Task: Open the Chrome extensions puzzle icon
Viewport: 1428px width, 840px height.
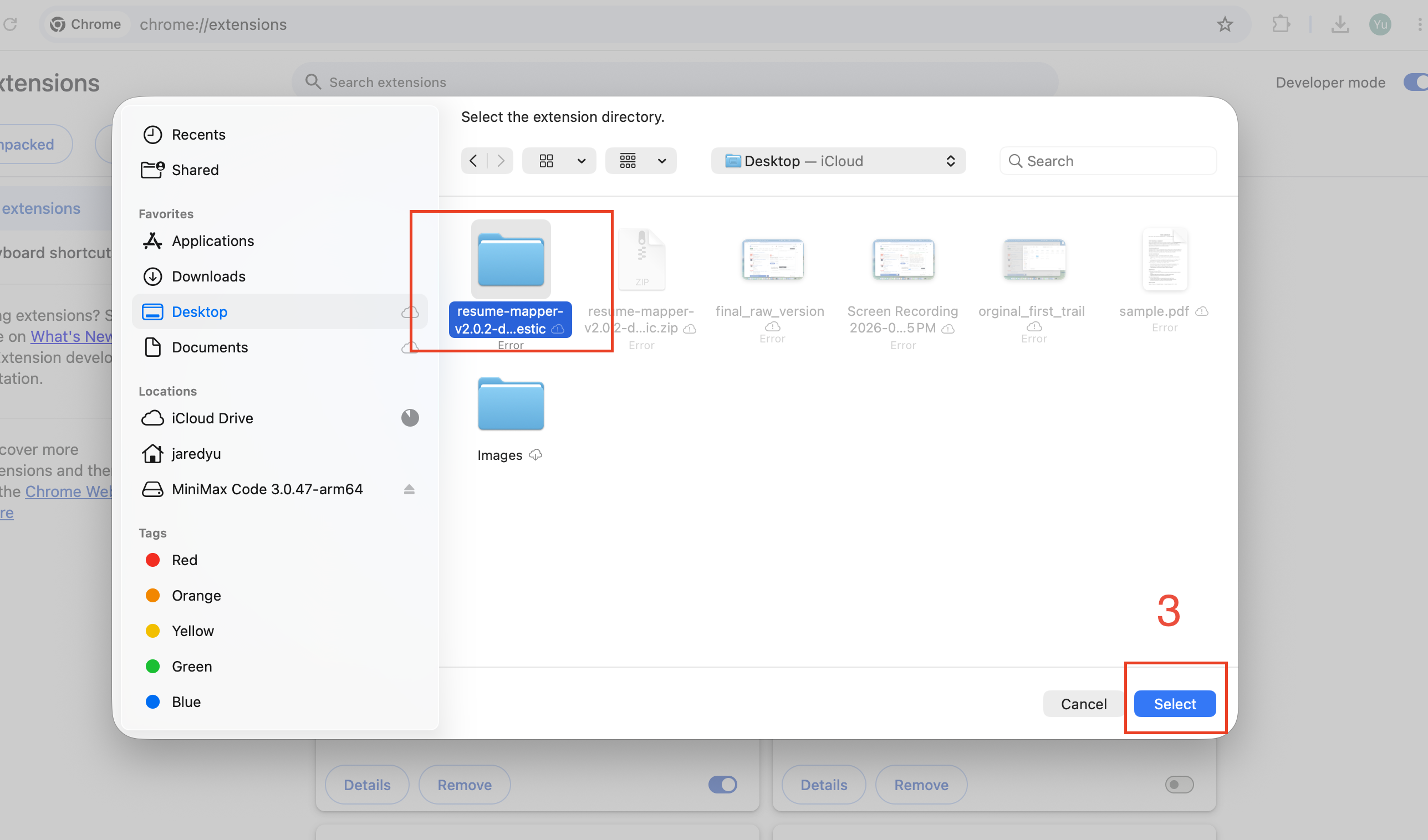Action: coord(1281,24)
